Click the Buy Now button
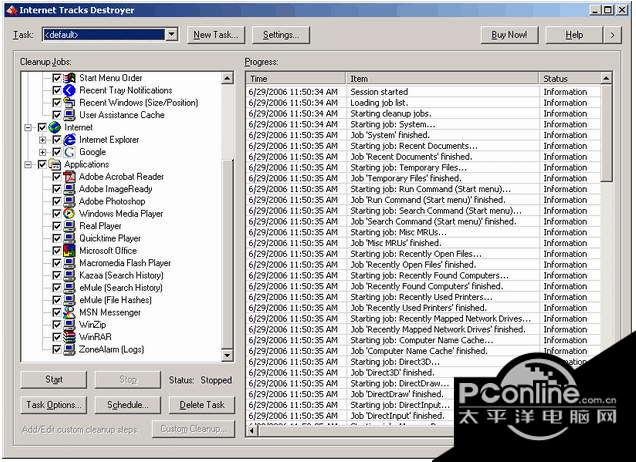The height and width of the screenshot is (462, 636). point(509,35)
